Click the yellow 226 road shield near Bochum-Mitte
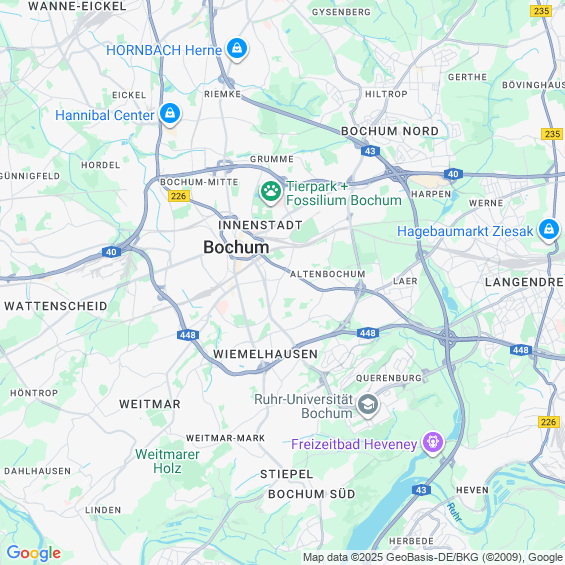This screenshot has width=565, height=565. [x=179, y=196]
